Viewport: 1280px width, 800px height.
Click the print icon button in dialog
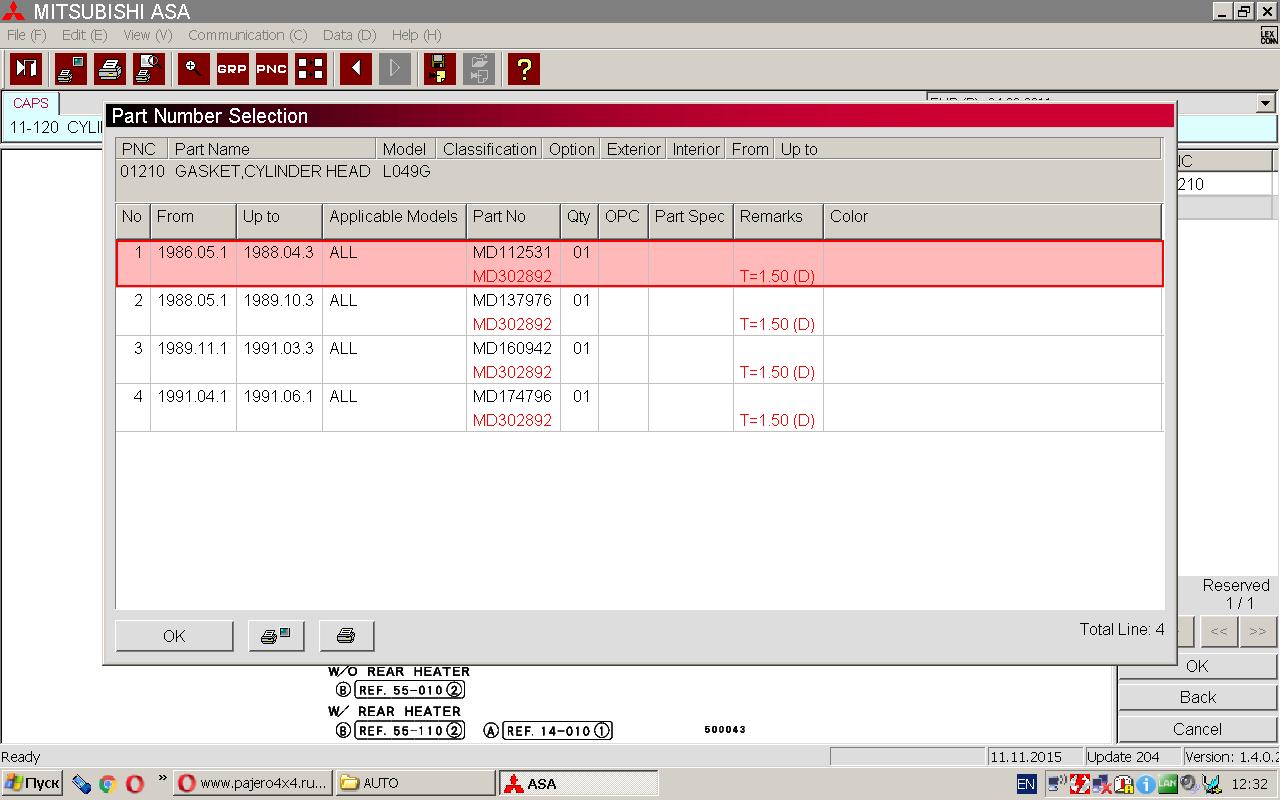346,636
